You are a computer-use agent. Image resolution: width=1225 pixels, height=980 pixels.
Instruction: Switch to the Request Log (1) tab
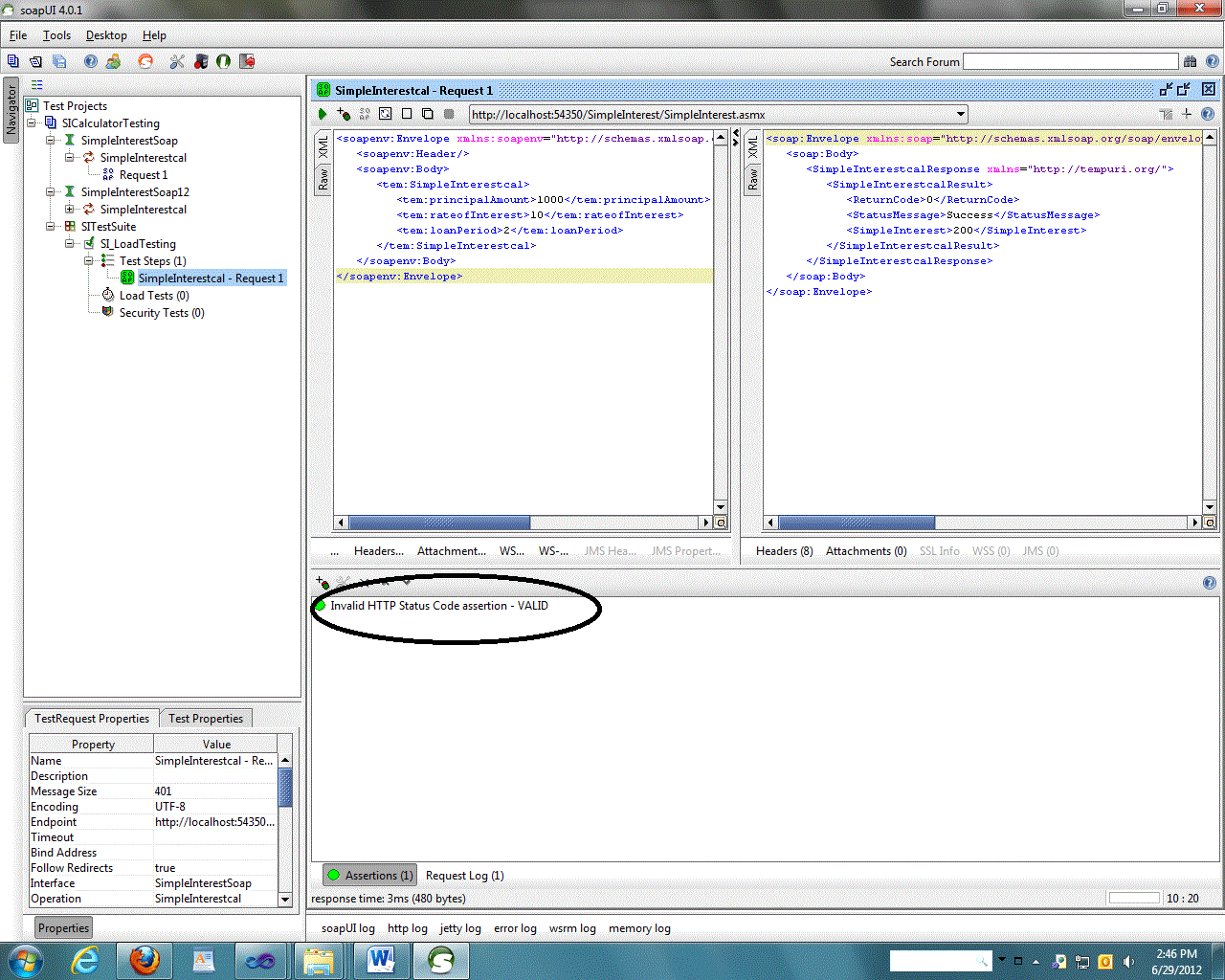click(464, 876)
